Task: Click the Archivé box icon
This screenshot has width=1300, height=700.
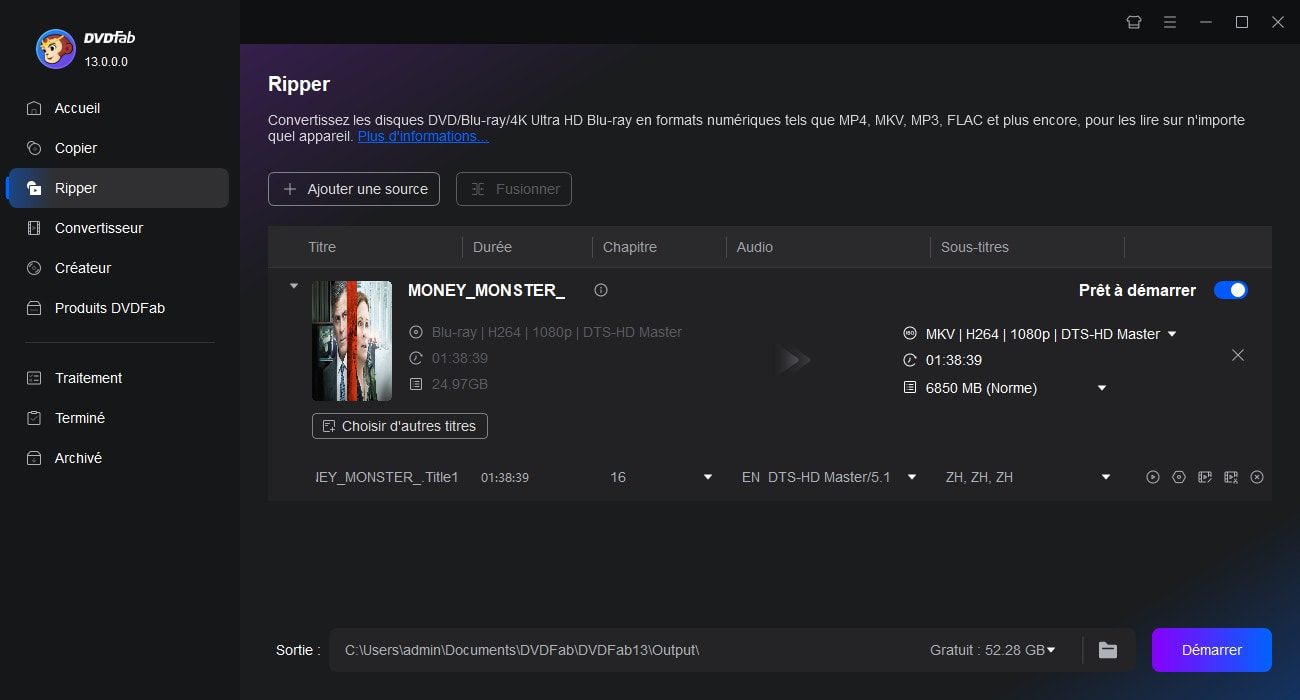Action: [34, 458]
